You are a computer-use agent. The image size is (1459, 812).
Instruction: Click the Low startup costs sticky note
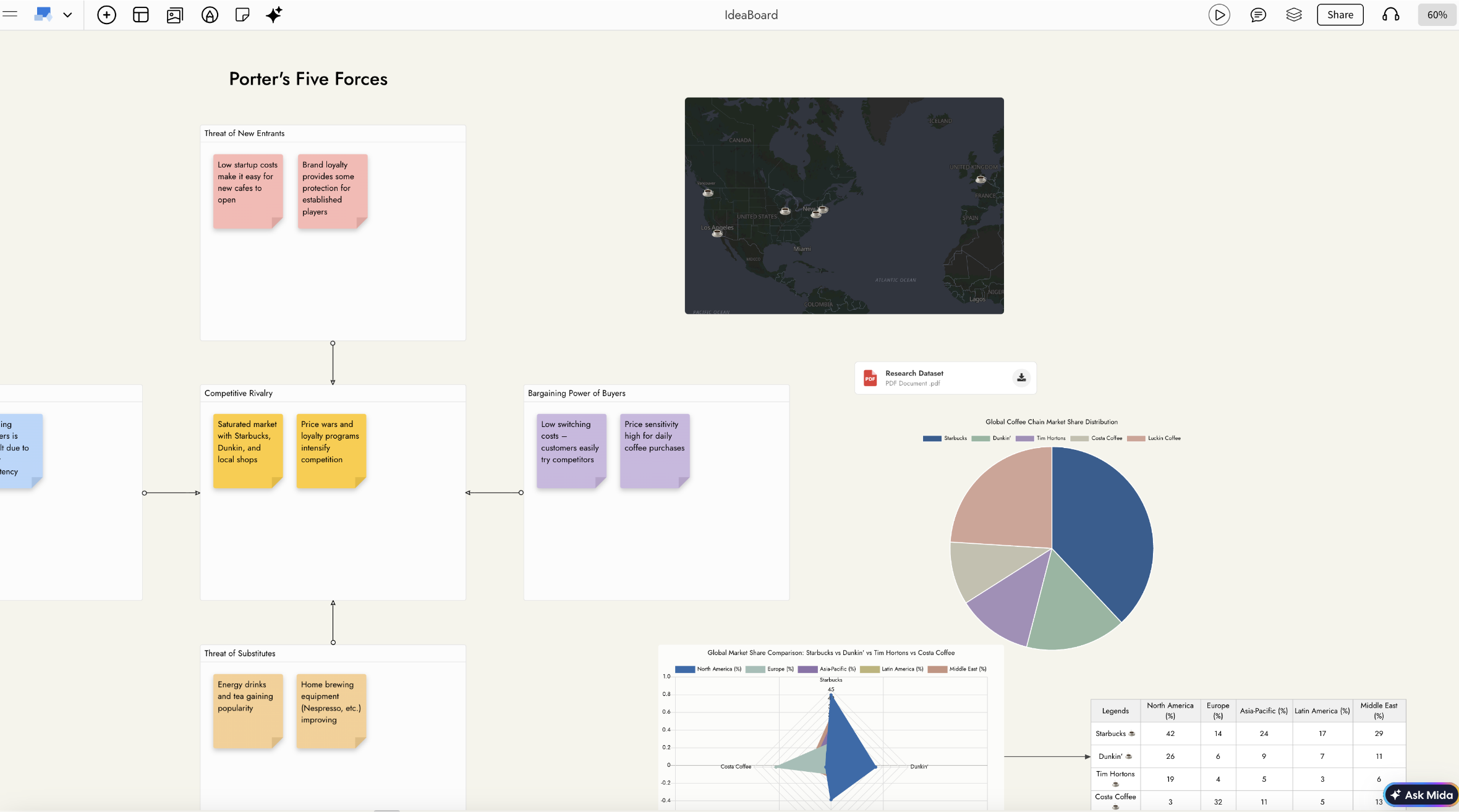(x=248, y=192)
